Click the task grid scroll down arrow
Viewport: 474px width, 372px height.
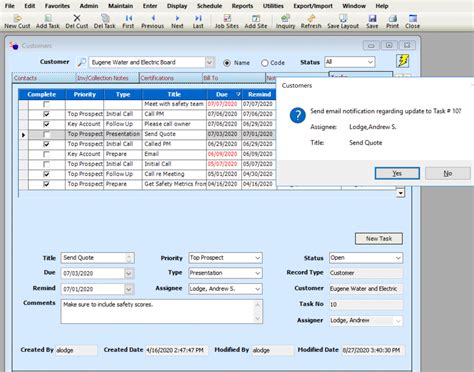coord(400,193)
